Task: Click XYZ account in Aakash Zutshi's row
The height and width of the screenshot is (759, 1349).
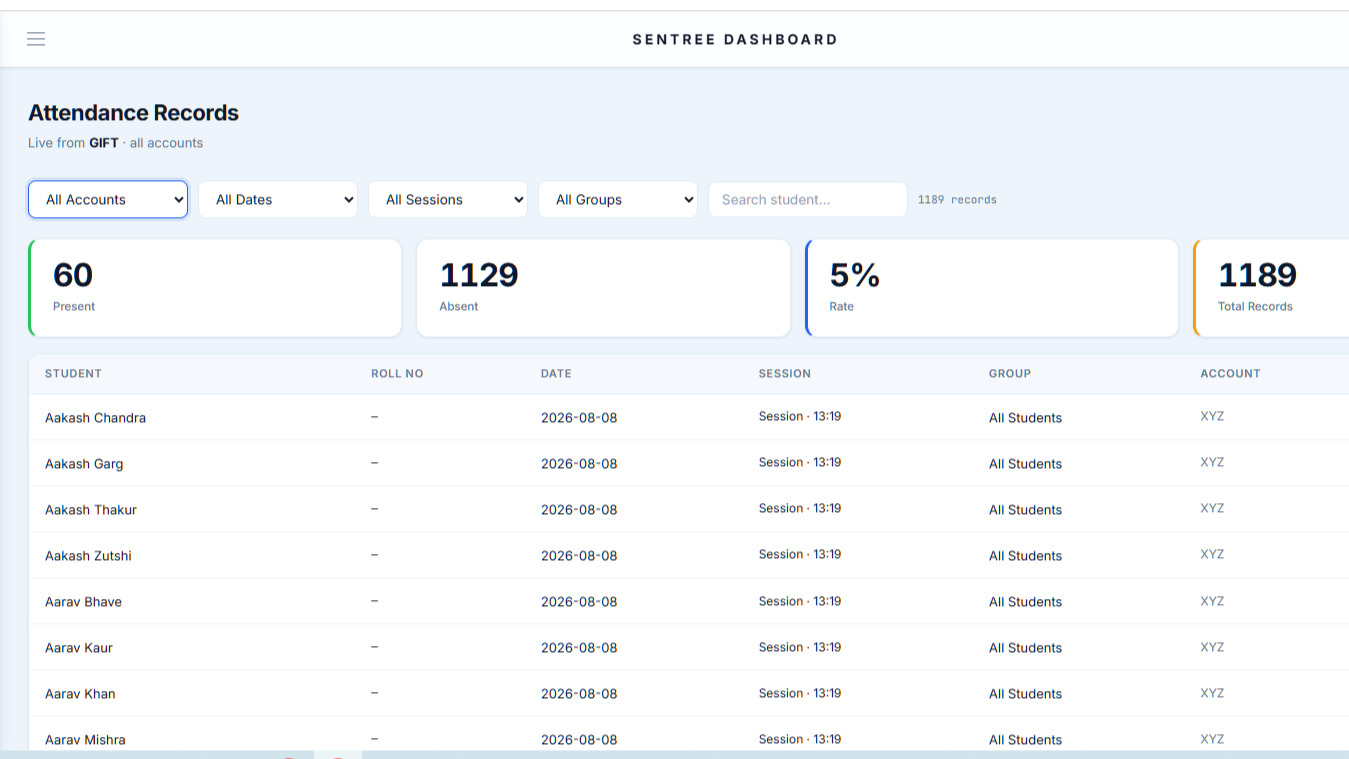Action: pos(1212,554)
